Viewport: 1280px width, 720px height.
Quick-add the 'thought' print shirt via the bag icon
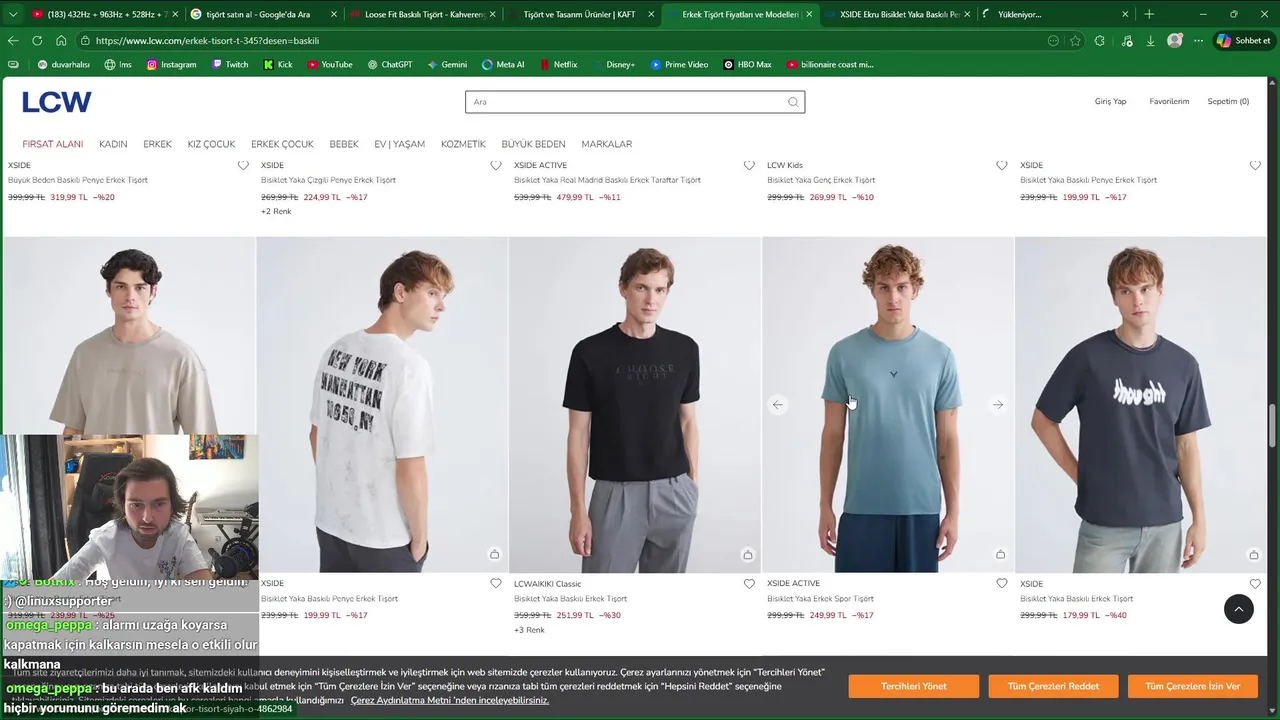pos(1253,555)
